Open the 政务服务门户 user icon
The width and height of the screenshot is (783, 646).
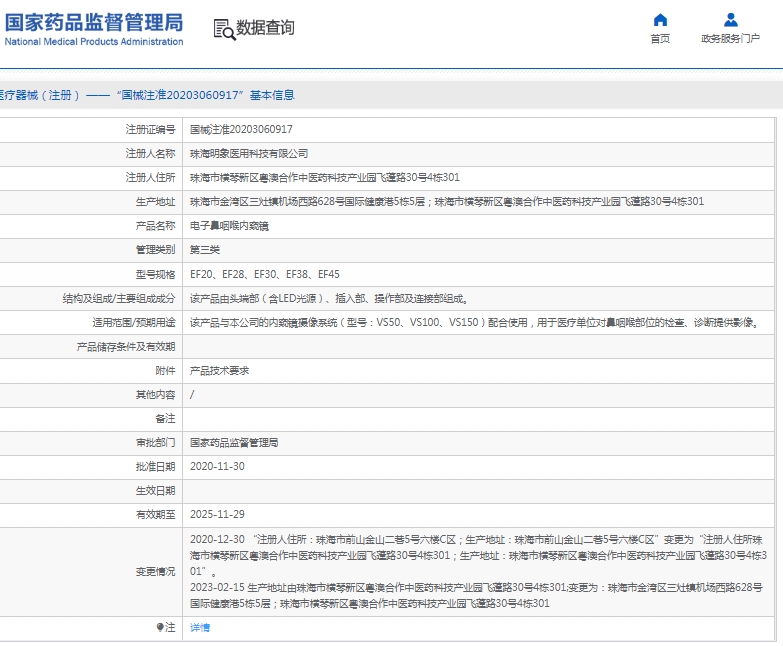[x=731, y=20]
